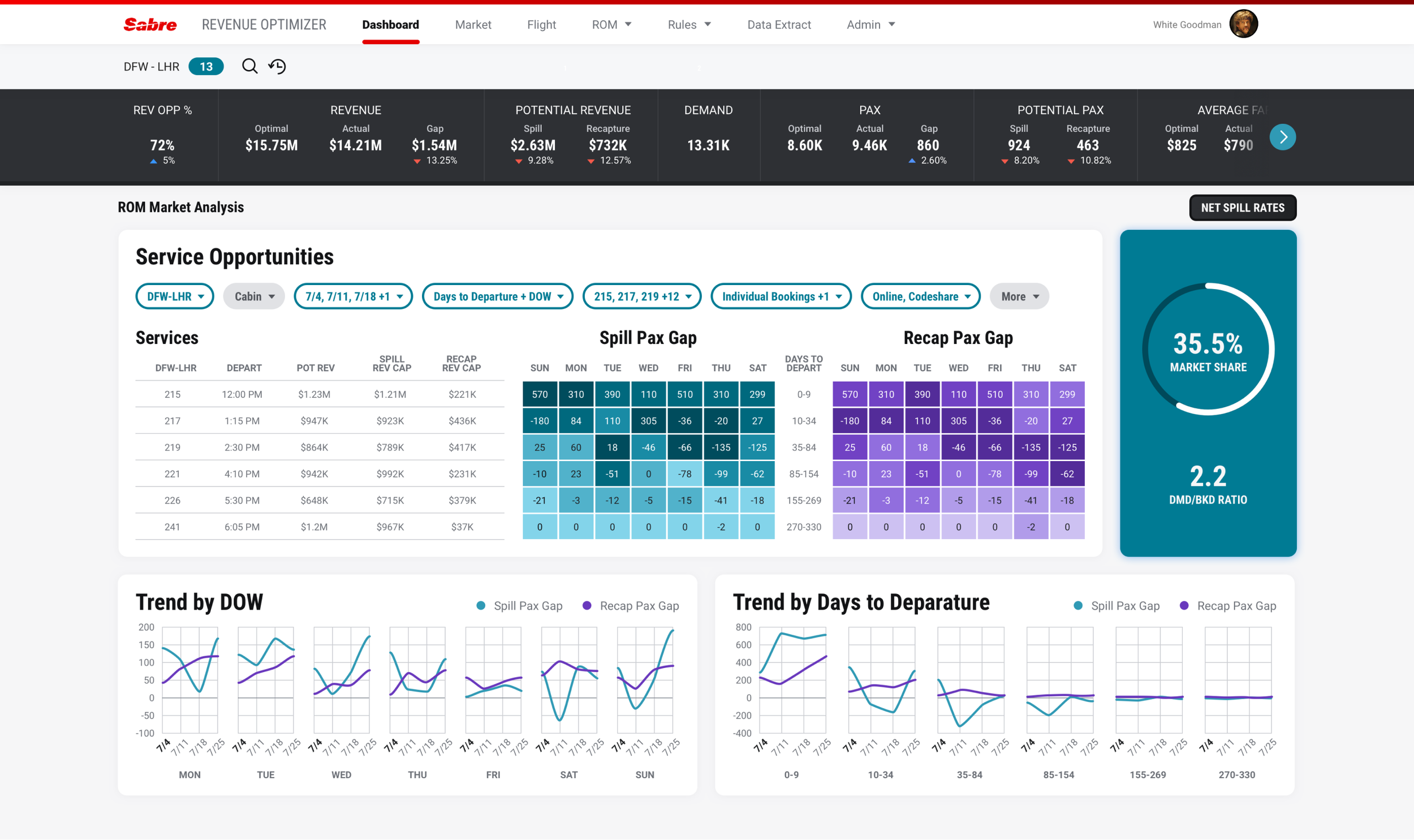This screenshot has height=840, width=1414.
Task: Open the More filter dropdown
Action: click(x=1018, y=296)
